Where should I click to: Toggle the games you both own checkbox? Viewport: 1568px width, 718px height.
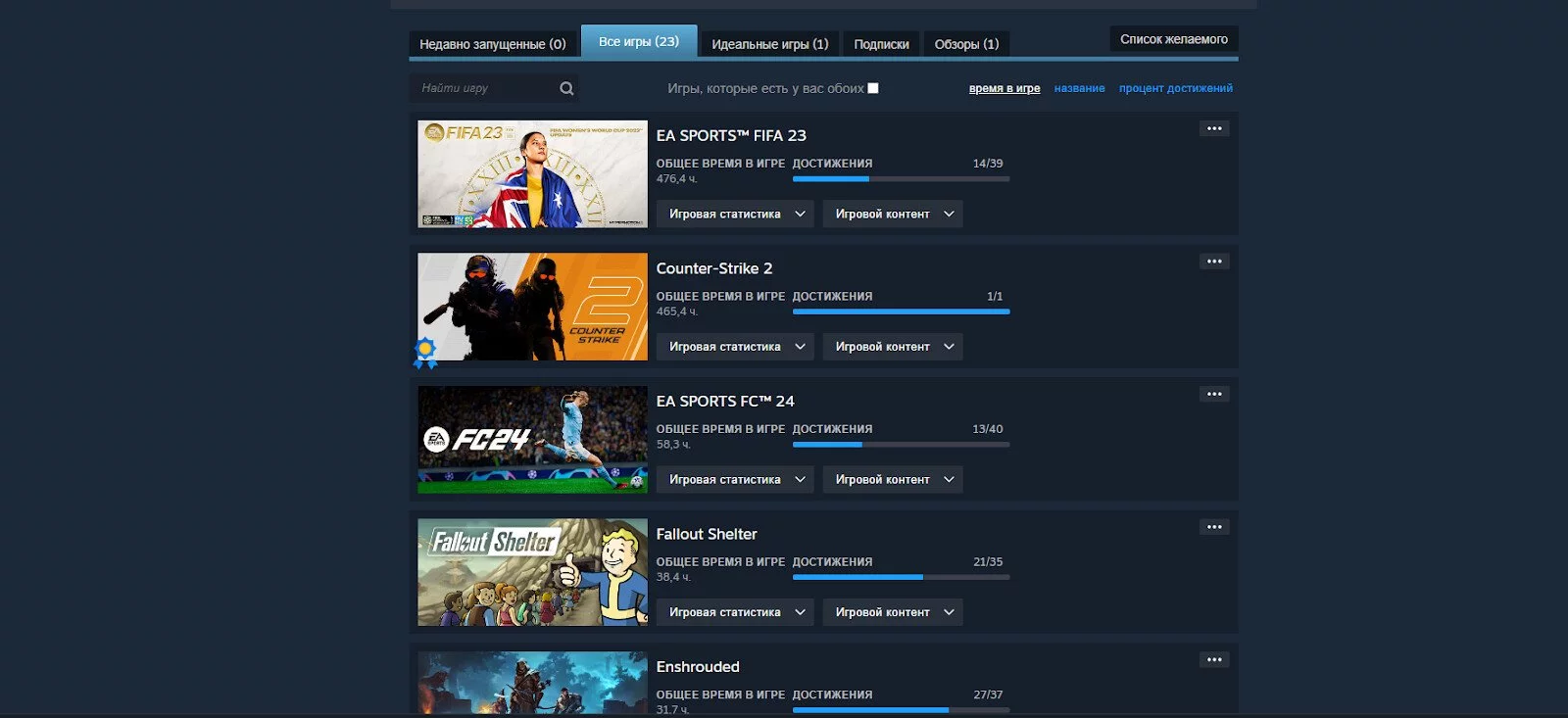873,88
